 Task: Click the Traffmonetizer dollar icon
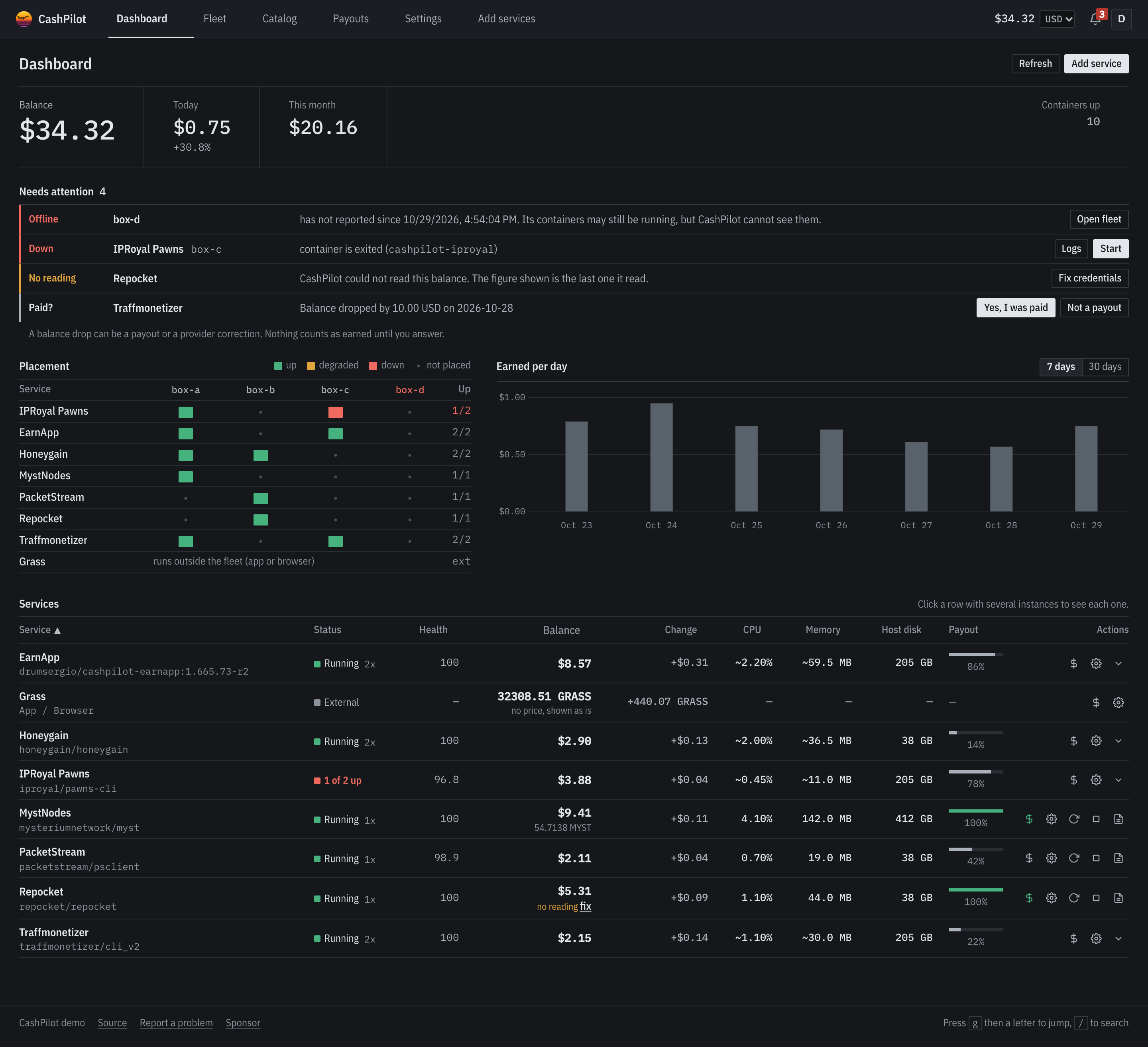pyautogui.click(x=1074, y=938)
